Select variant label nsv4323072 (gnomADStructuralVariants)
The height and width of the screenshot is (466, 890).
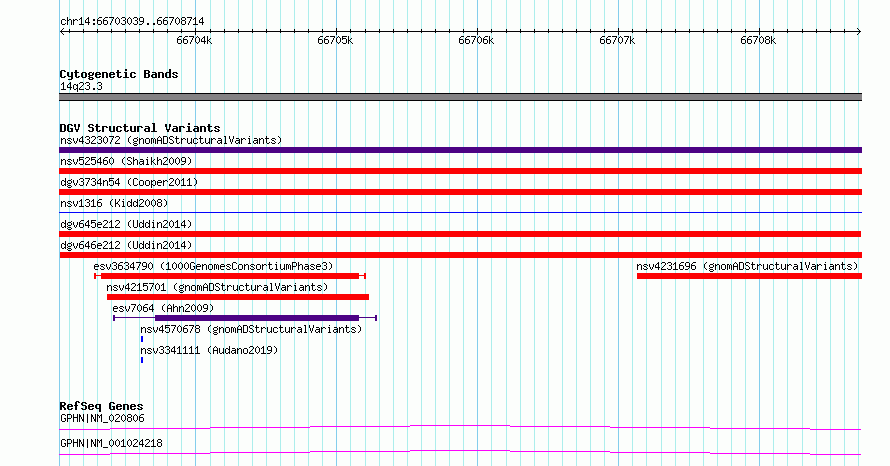click(171, 140)
